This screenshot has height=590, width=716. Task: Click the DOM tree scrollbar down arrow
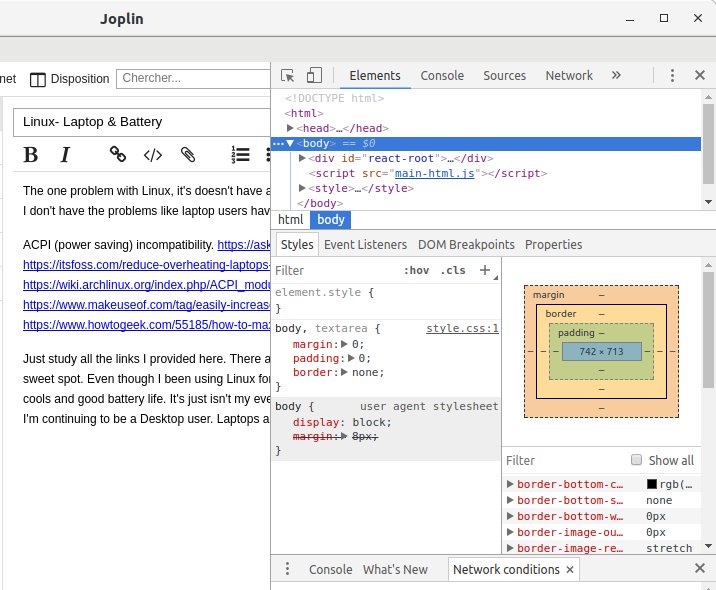tap(708, 201)
